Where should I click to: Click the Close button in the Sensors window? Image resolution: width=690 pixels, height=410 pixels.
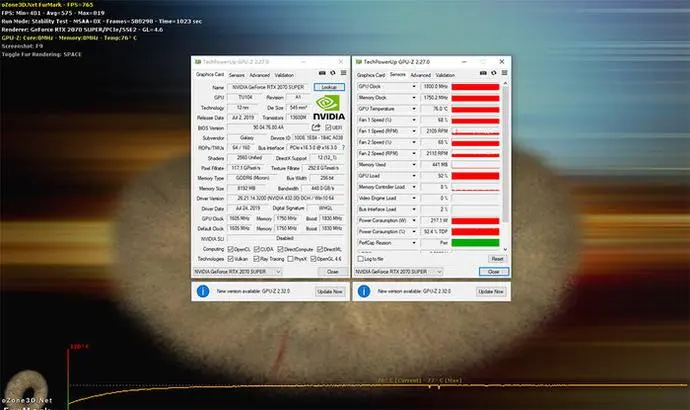(494, 272)
